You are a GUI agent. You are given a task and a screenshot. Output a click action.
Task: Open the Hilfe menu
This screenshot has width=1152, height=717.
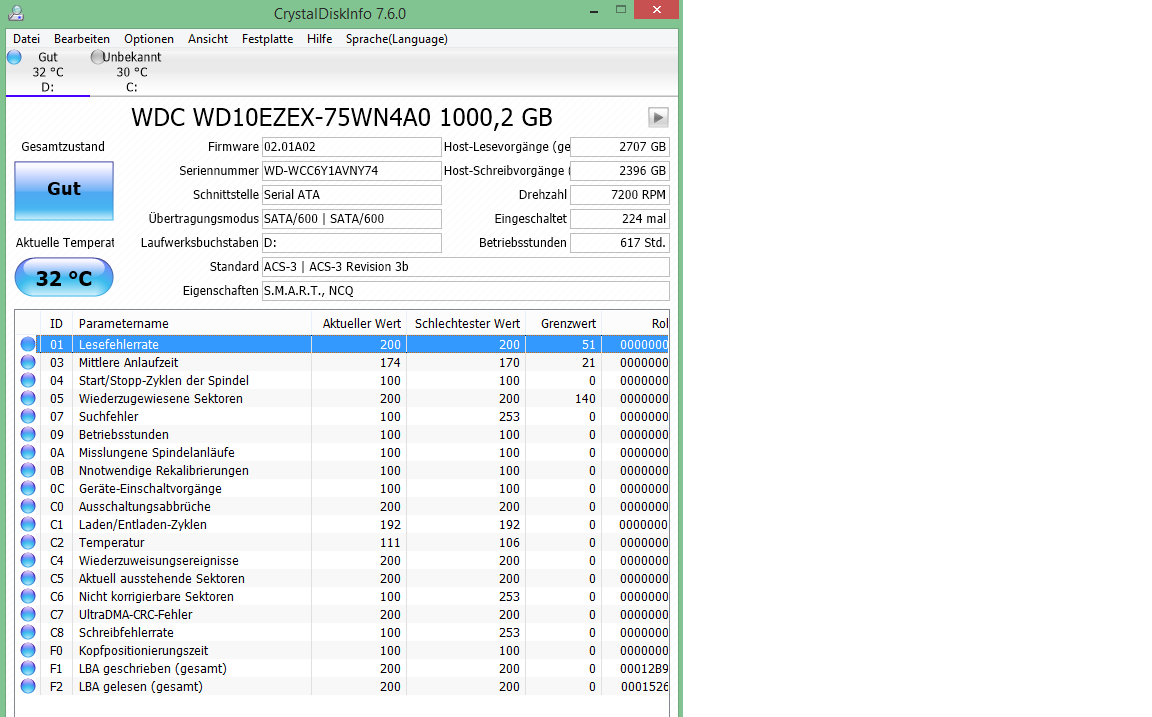(x=320, y=39)
